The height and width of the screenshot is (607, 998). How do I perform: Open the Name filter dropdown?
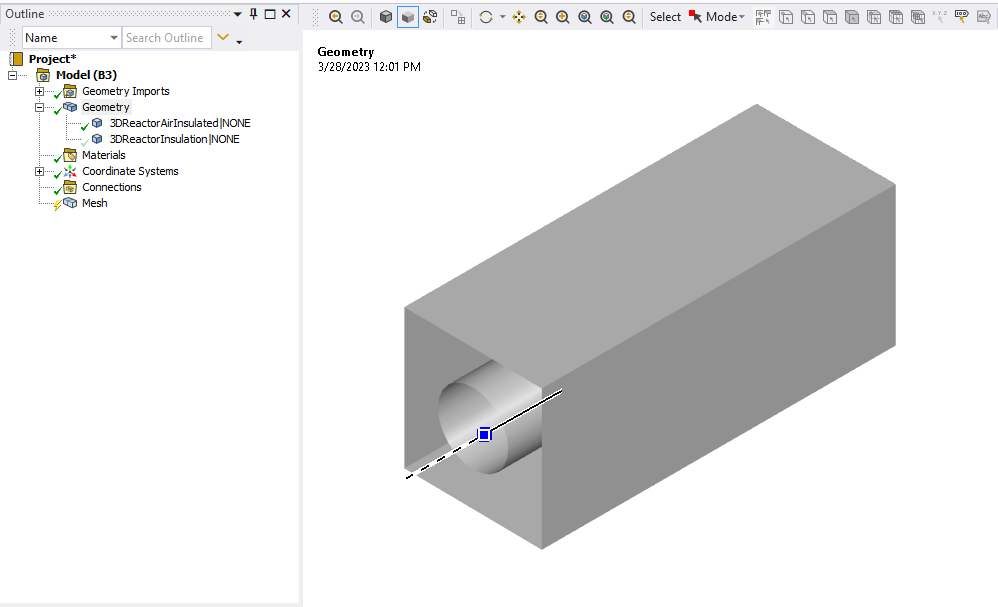pos(114,38)
